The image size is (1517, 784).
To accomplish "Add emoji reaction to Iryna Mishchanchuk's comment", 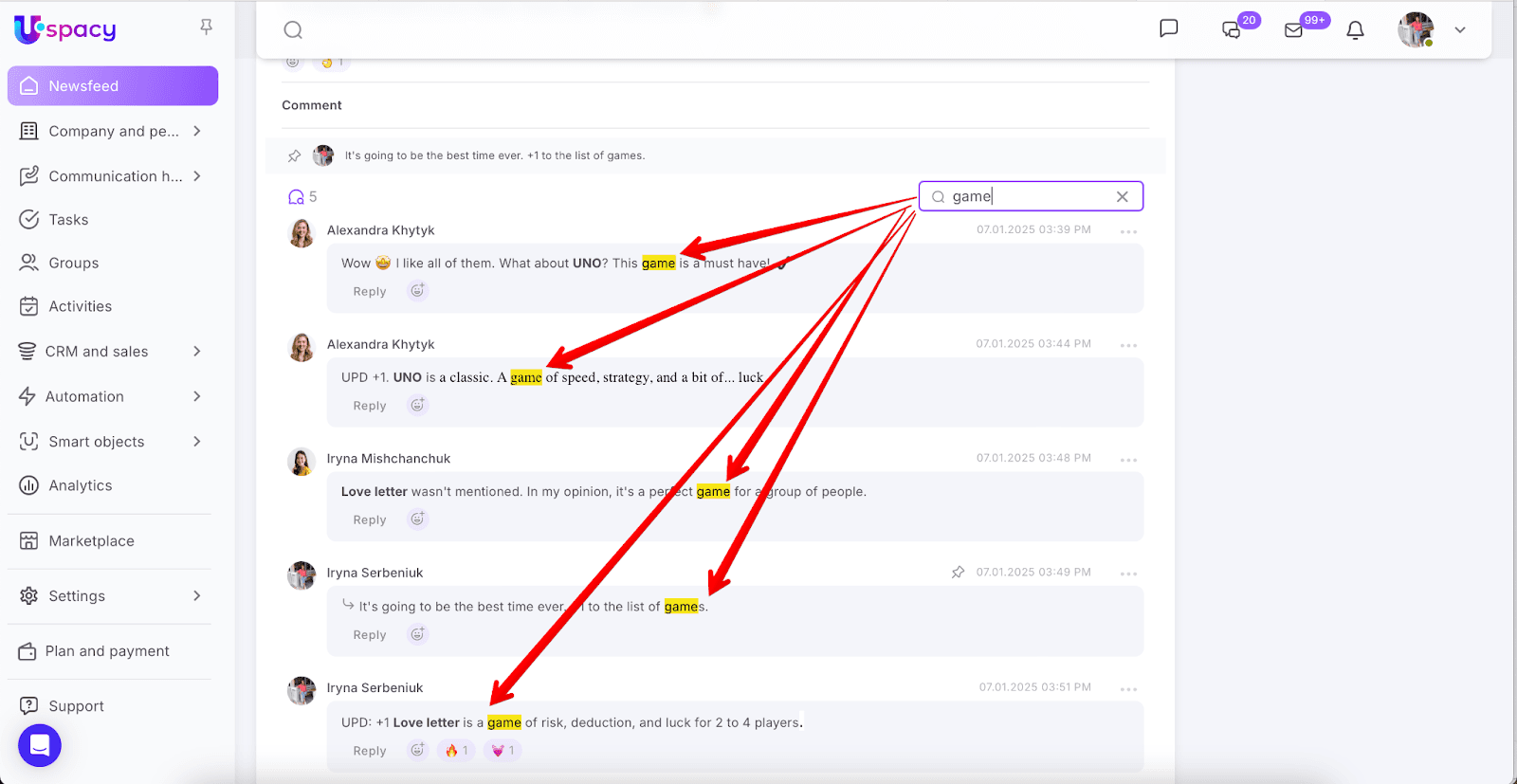I will [x=417, y=519].
